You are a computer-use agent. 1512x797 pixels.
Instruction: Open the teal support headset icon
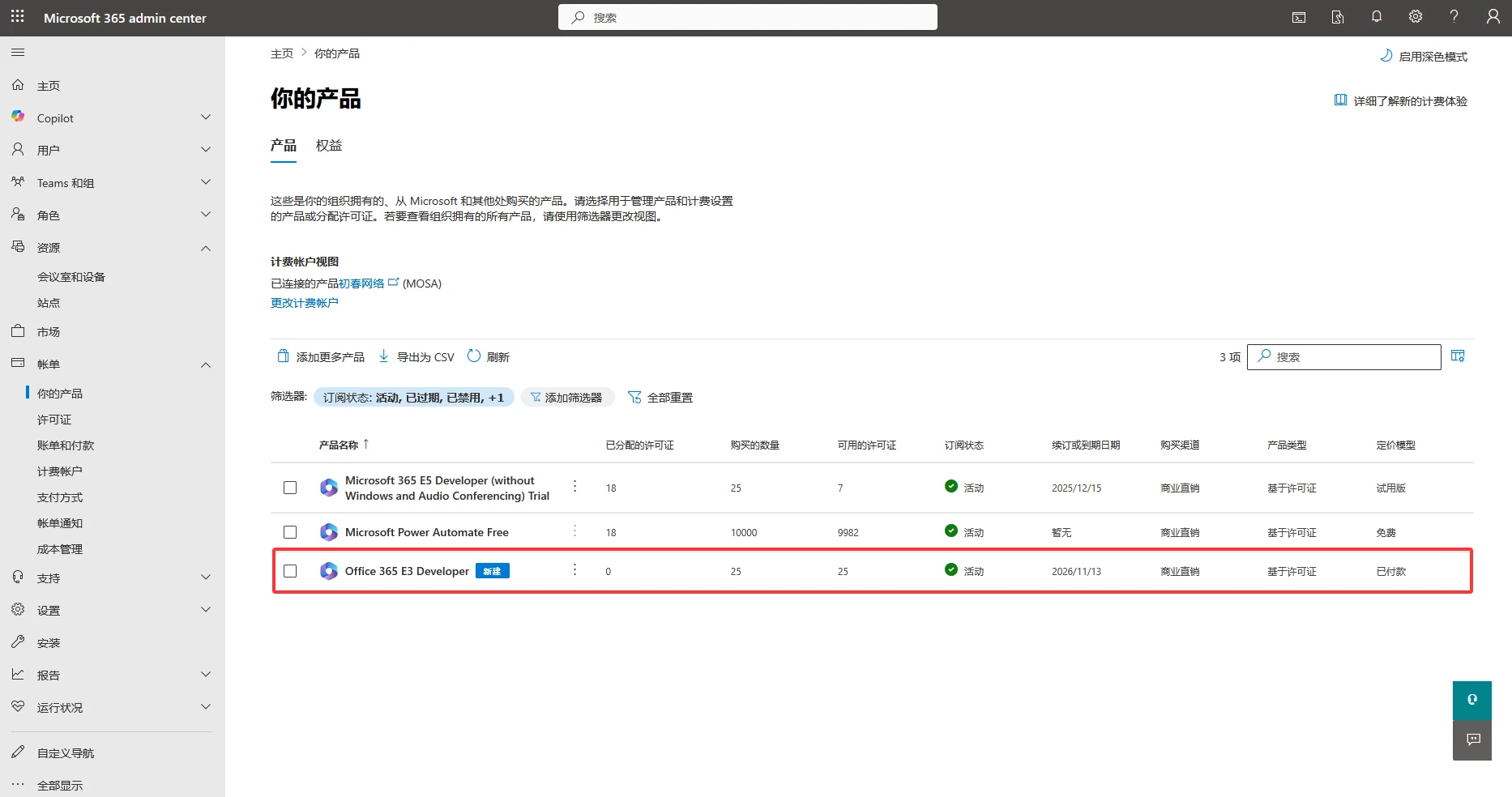[1471, 699]
